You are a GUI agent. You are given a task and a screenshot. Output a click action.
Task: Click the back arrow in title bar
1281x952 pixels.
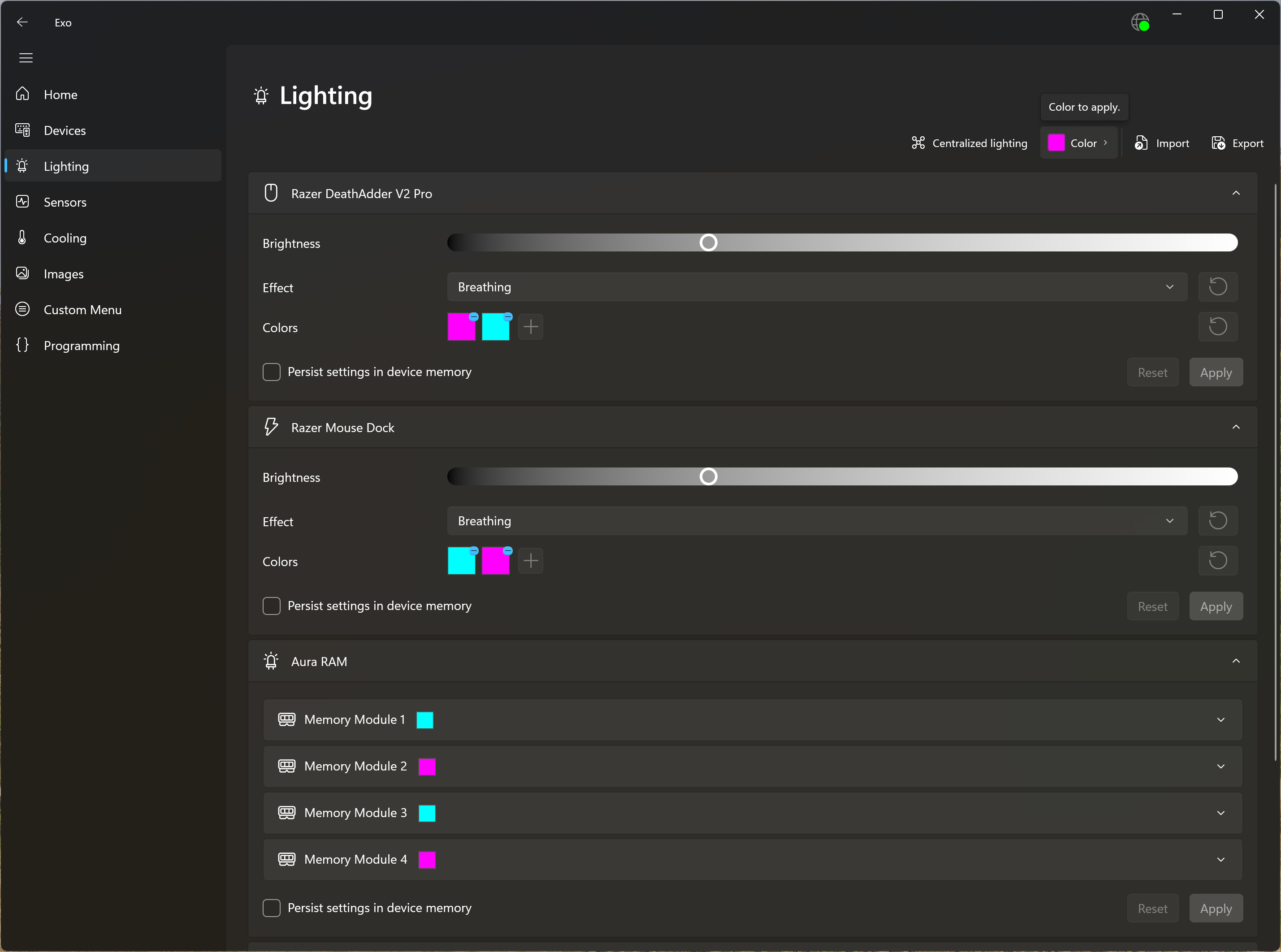(x=22, y=22)
